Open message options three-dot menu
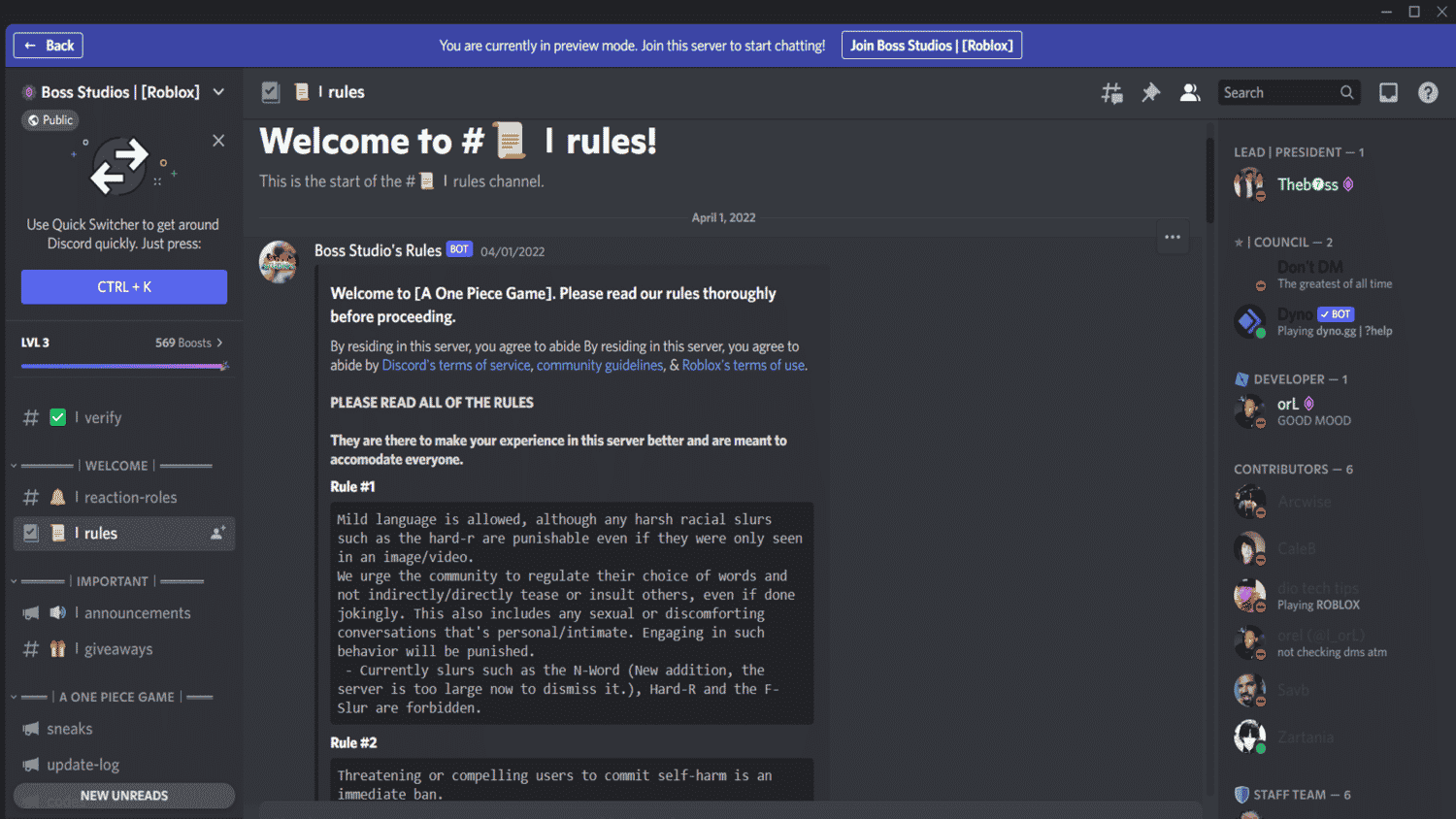 coord(1173,237)
